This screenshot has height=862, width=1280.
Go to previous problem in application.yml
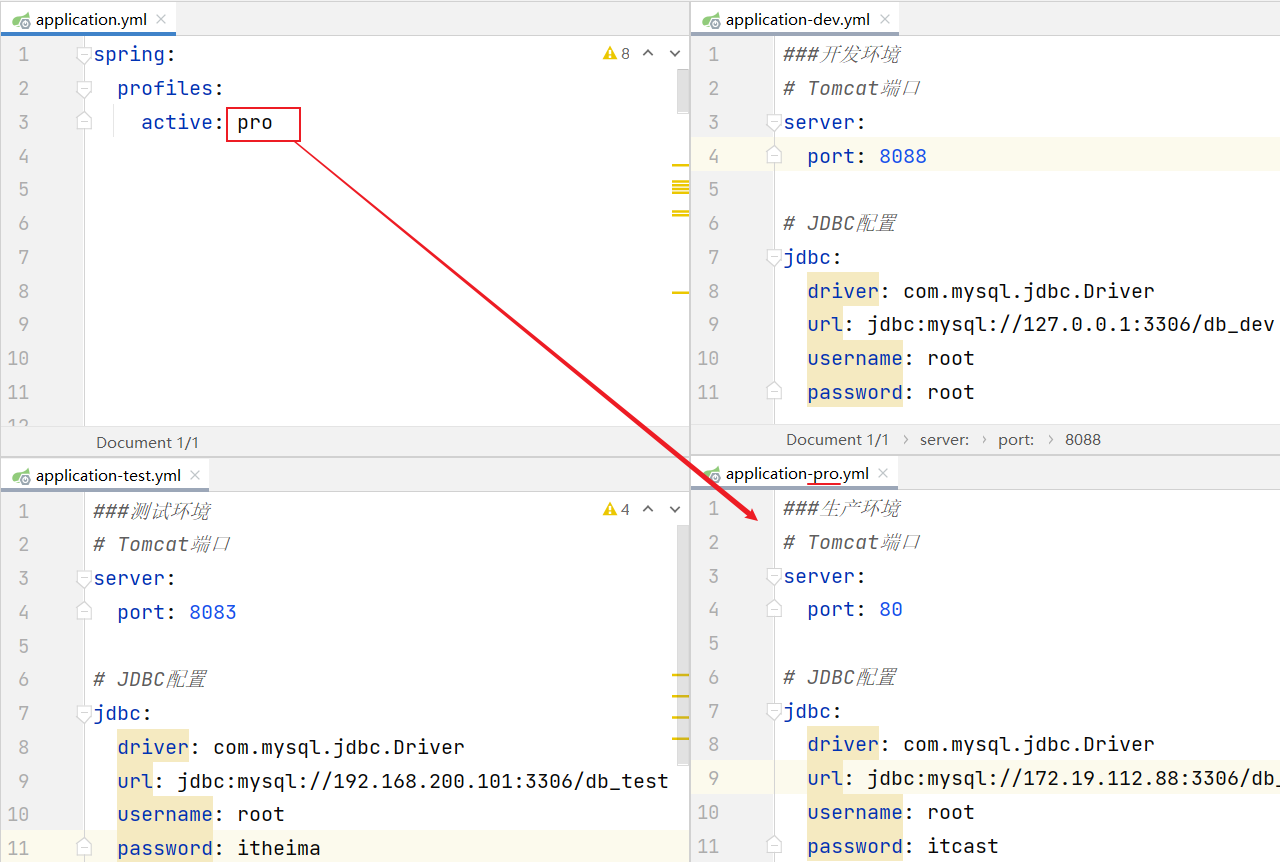tap(648, 54)
